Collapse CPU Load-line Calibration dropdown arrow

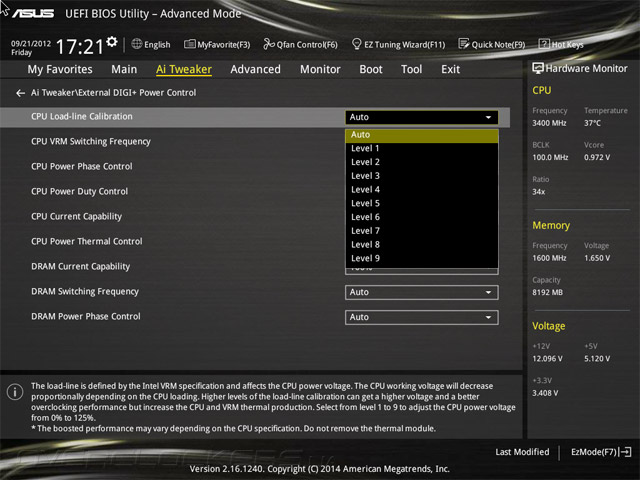tap(488, 118)
